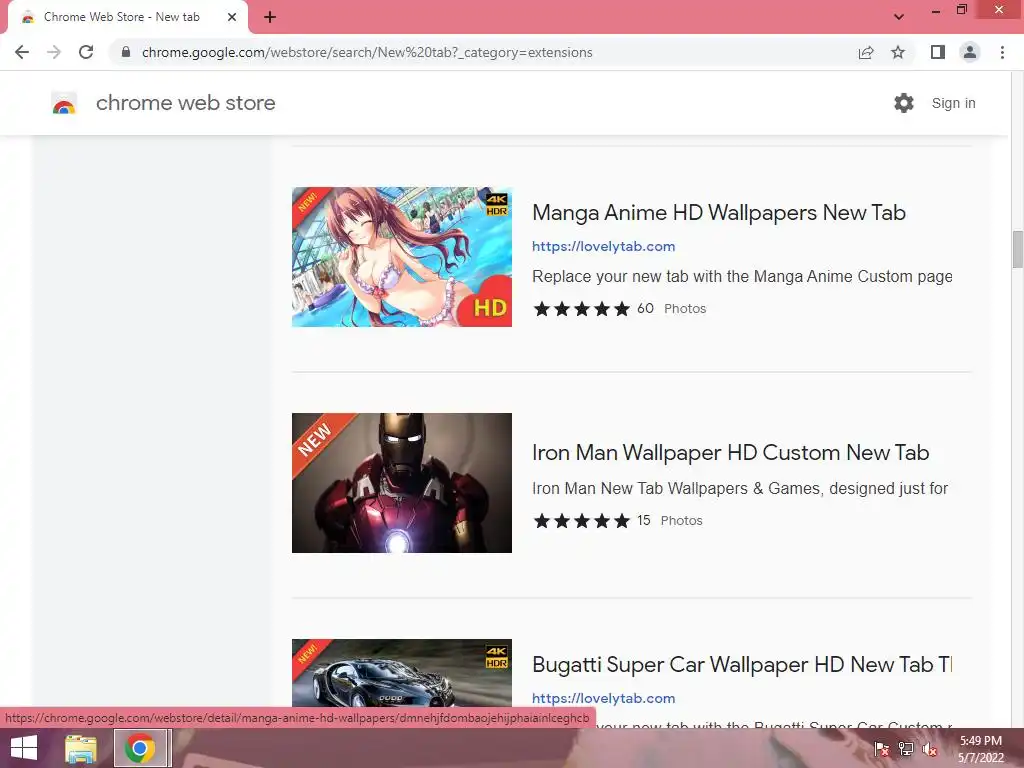Click the Iron Man five-star rating
1024x768 pixels.
click(x=581, y=520)
